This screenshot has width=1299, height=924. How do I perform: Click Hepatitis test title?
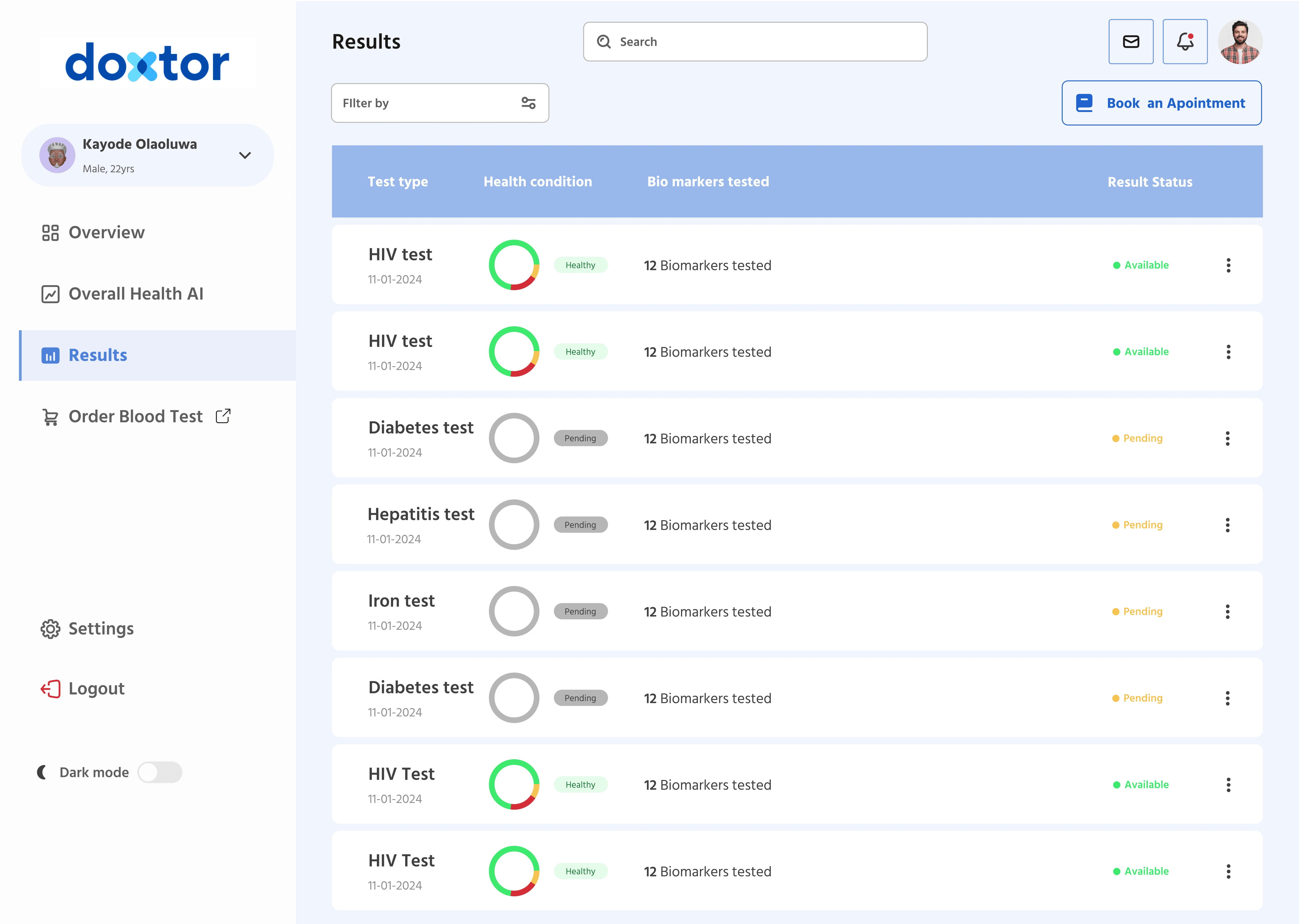[421, 514]
